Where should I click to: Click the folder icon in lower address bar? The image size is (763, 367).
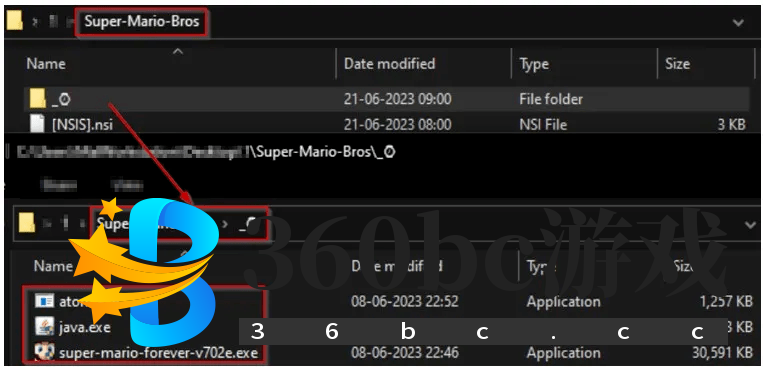(x=27, y=223)
